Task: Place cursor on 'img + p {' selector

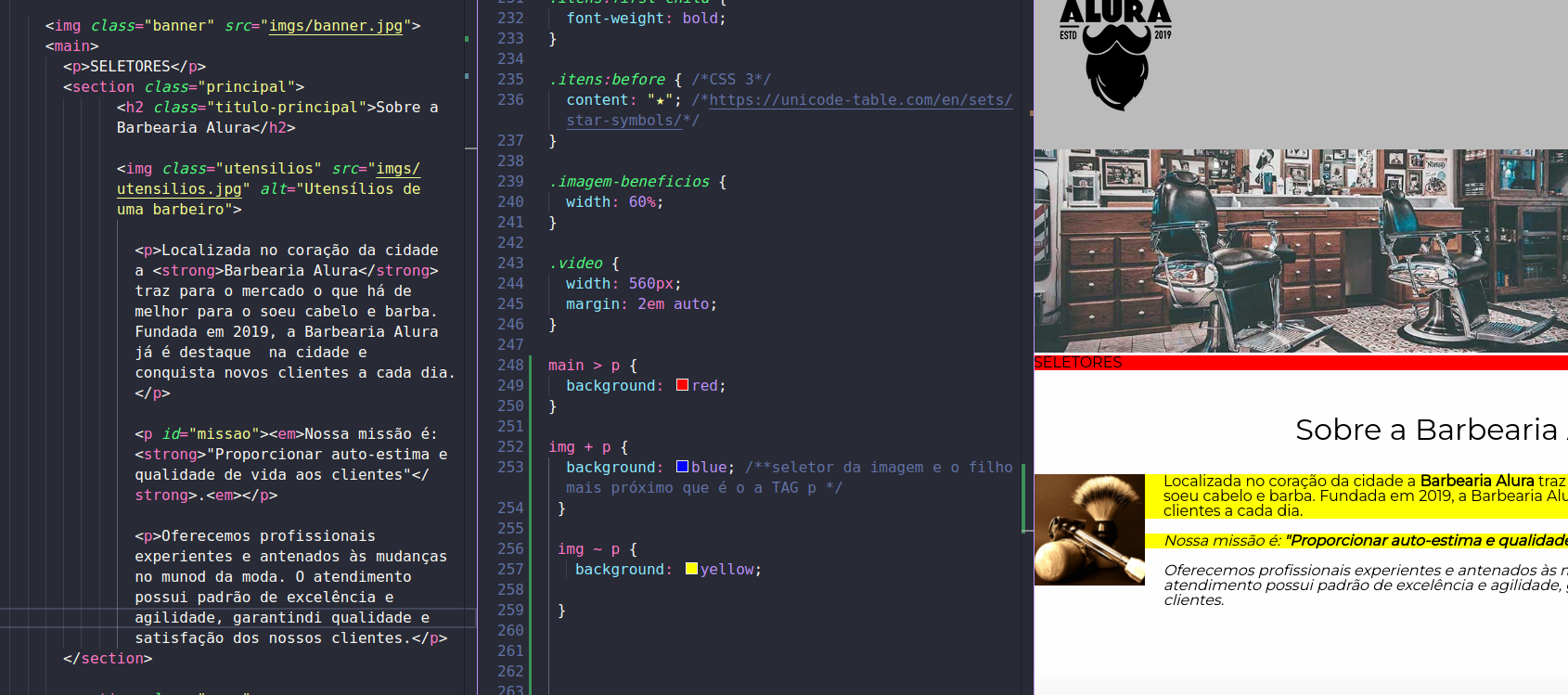Action: coord(588,447)
